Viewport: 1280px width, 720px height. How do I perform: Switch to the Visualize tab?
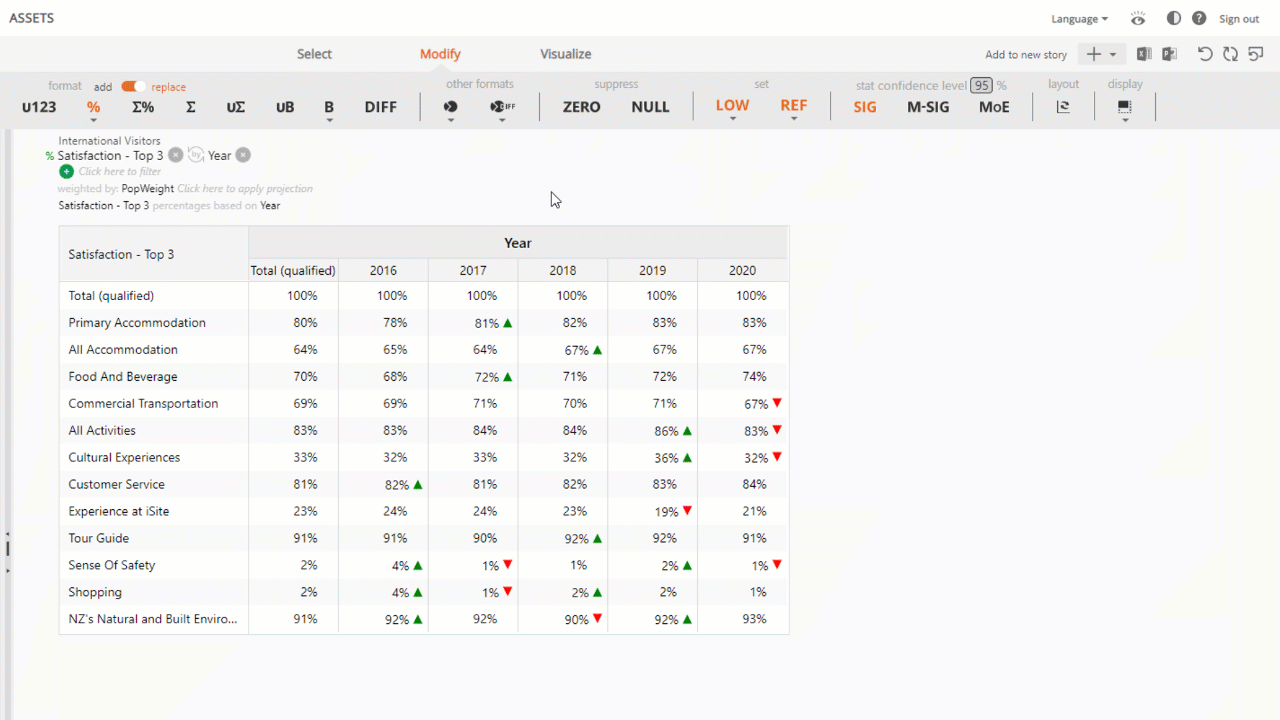pos(565,54)
